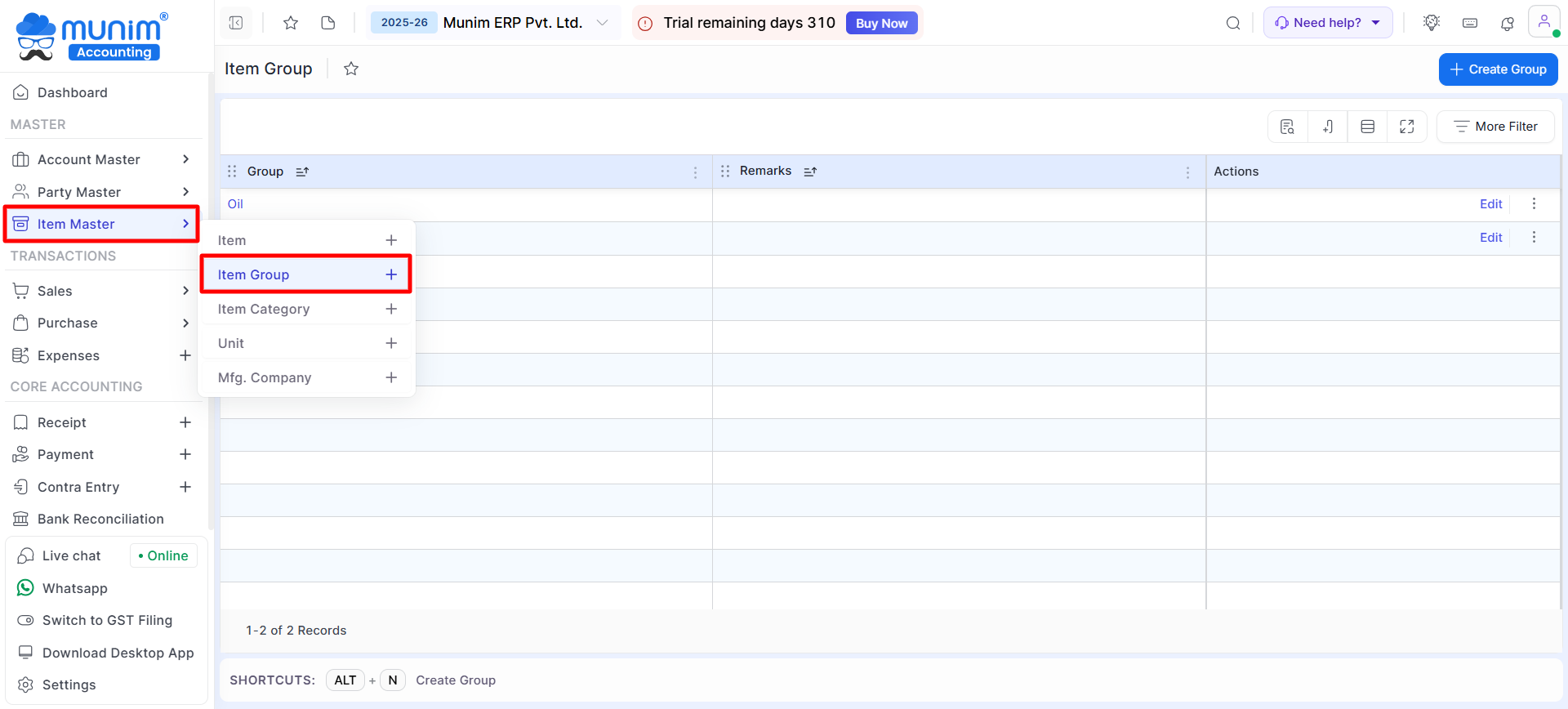This screenshot has width=1568, height=709.
Task: Collapse the sidebar panel toggle icon
Action: [236, 23]
